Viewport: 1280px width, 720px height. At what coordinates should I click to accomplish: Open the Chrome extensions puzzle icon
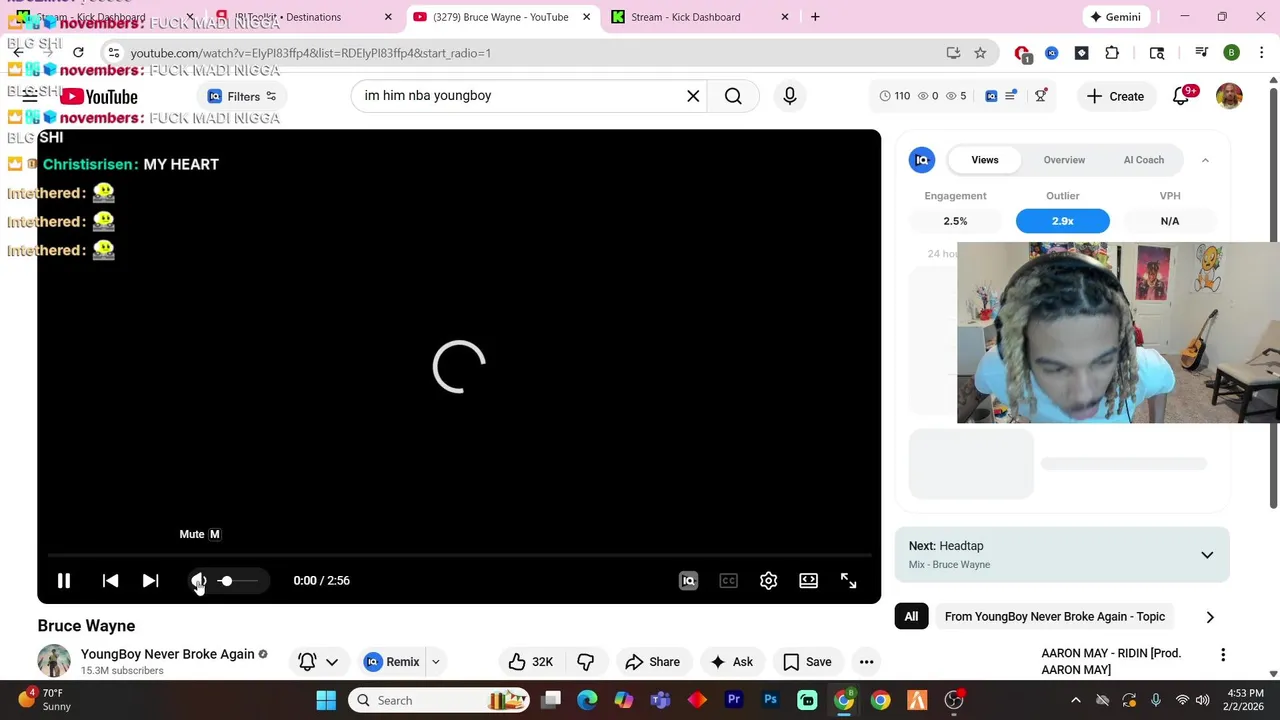1112,53
